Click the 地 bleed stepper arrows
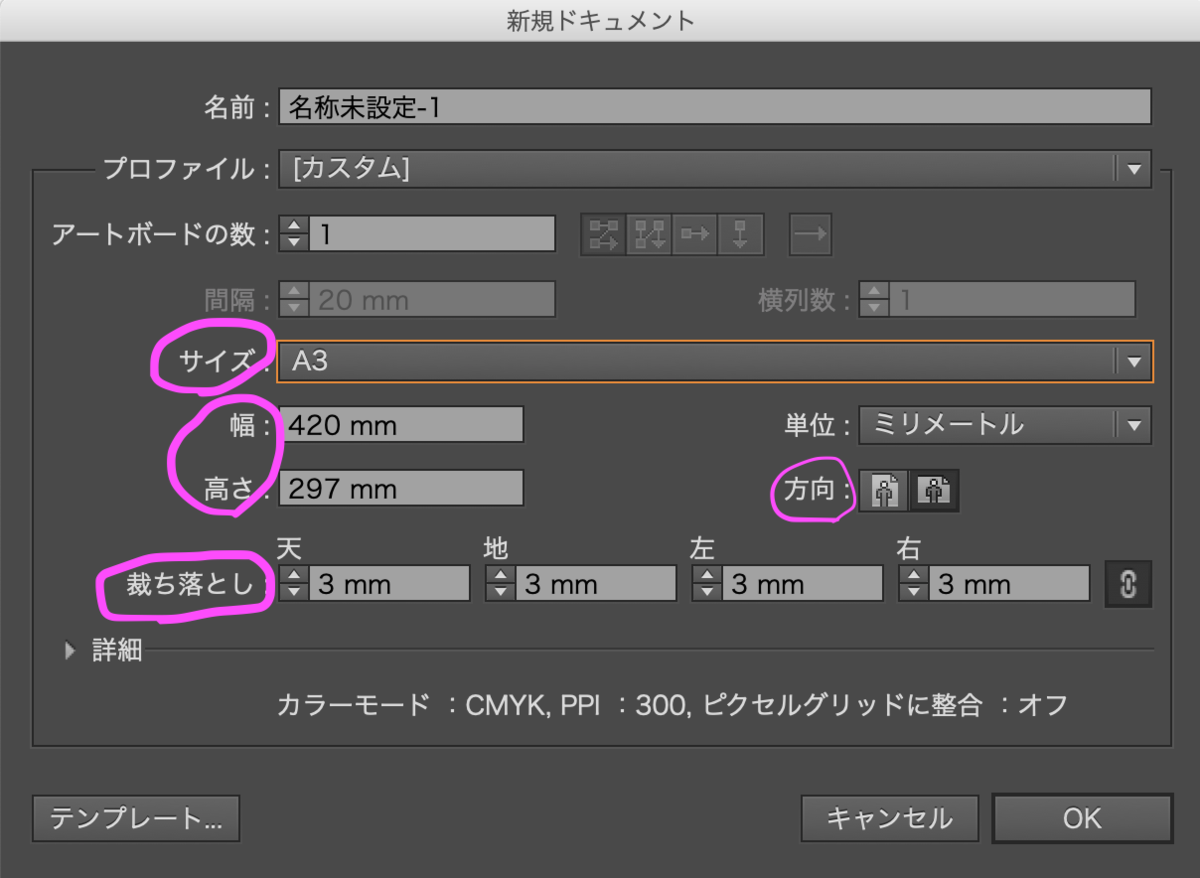This screenshot has height=878, width=1200. click(501, 584)
